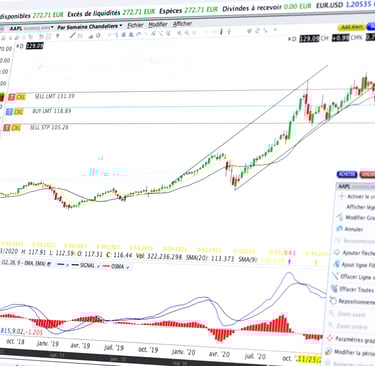Click the yellow Add Alert button
375x366 pixels.
click(352, 27)
